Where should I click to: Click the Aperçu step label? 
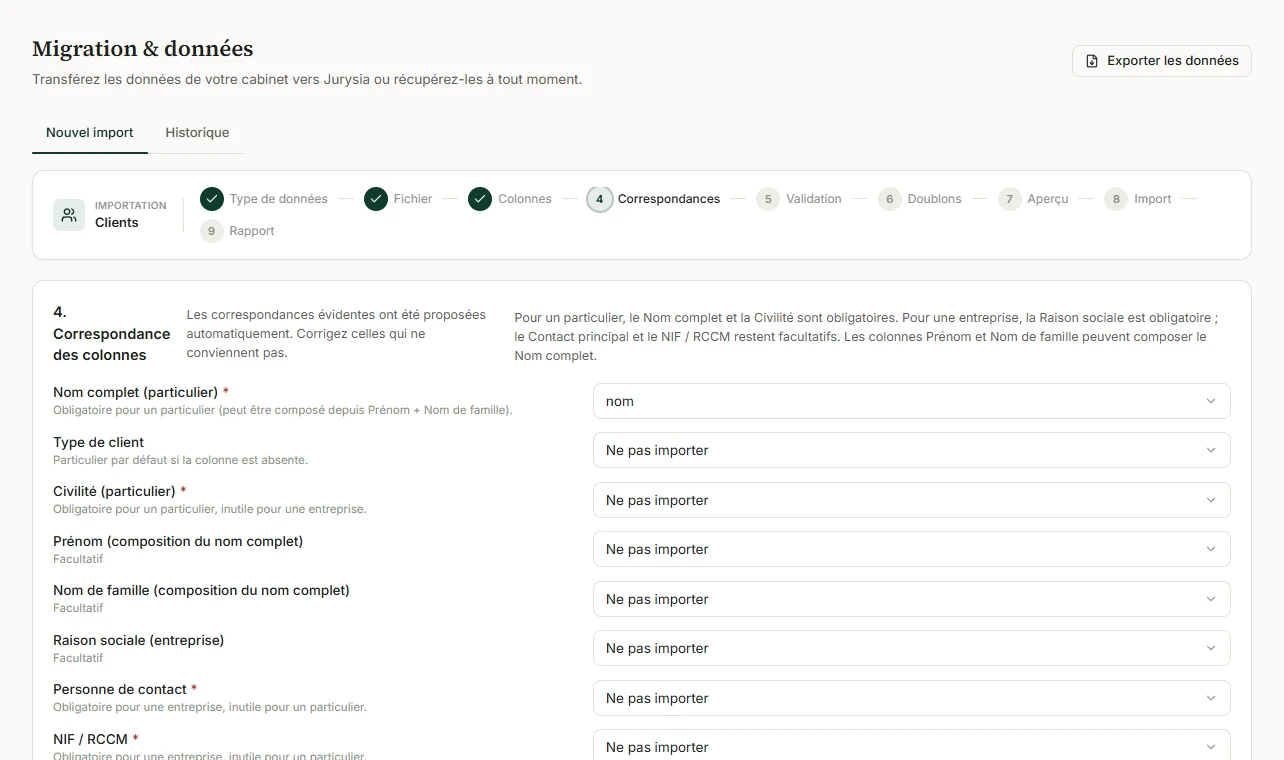tap(1048, 199)
